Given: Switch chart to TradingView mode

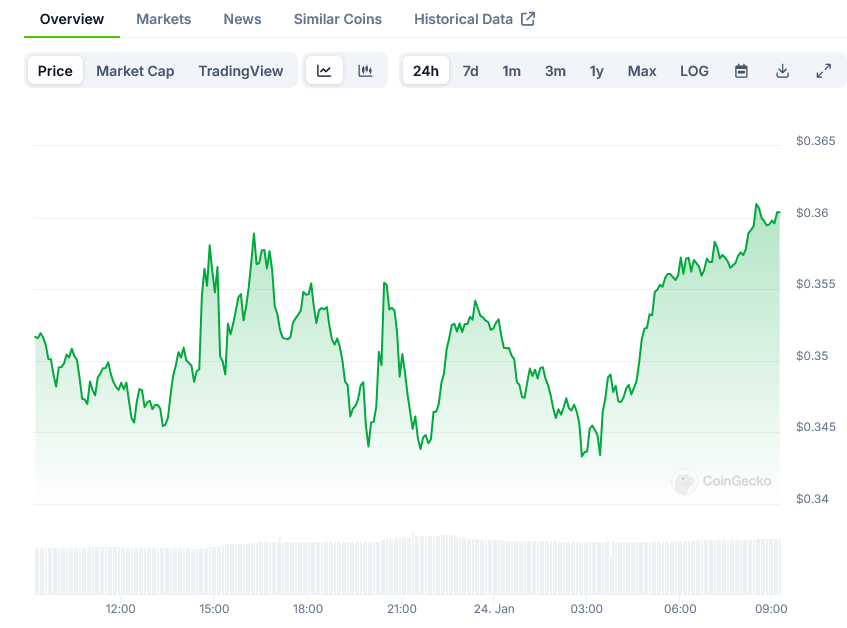Looking at the screenshot, I should pyautogui.click(x=240, y=71).
